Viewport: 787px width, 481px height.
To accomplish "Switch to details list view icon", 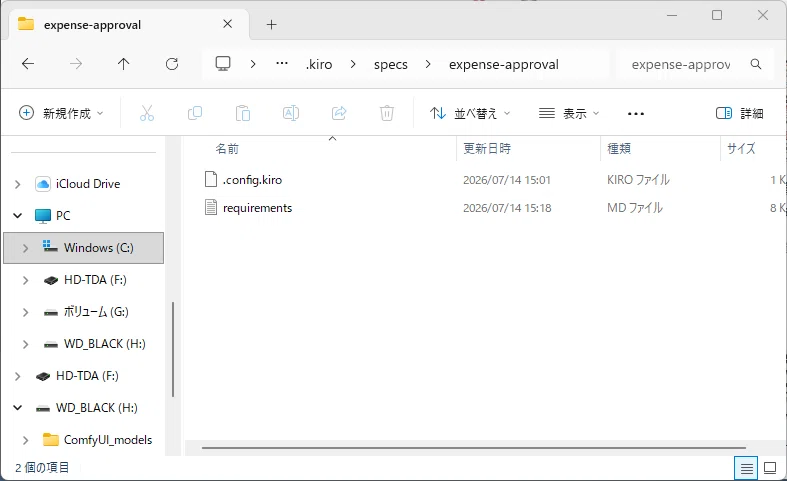I will coord(746,468).
